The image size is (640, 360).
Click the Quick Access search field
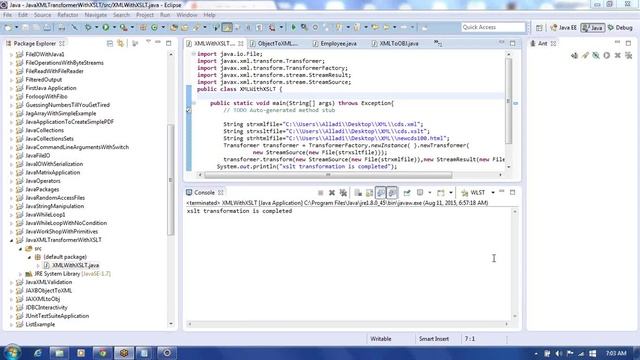(x=493, y=27)
